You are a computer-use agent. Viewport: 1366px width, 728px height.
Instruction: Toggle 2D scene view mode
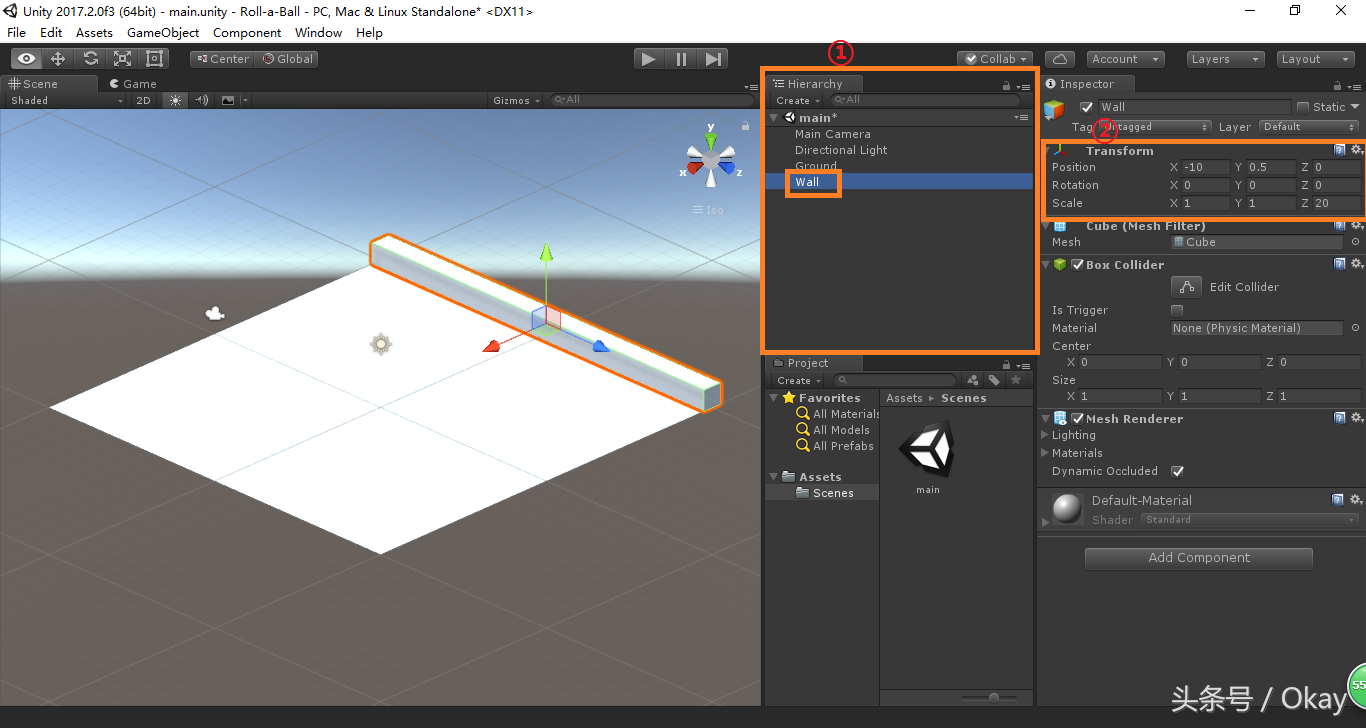click(x=143, y=100)
